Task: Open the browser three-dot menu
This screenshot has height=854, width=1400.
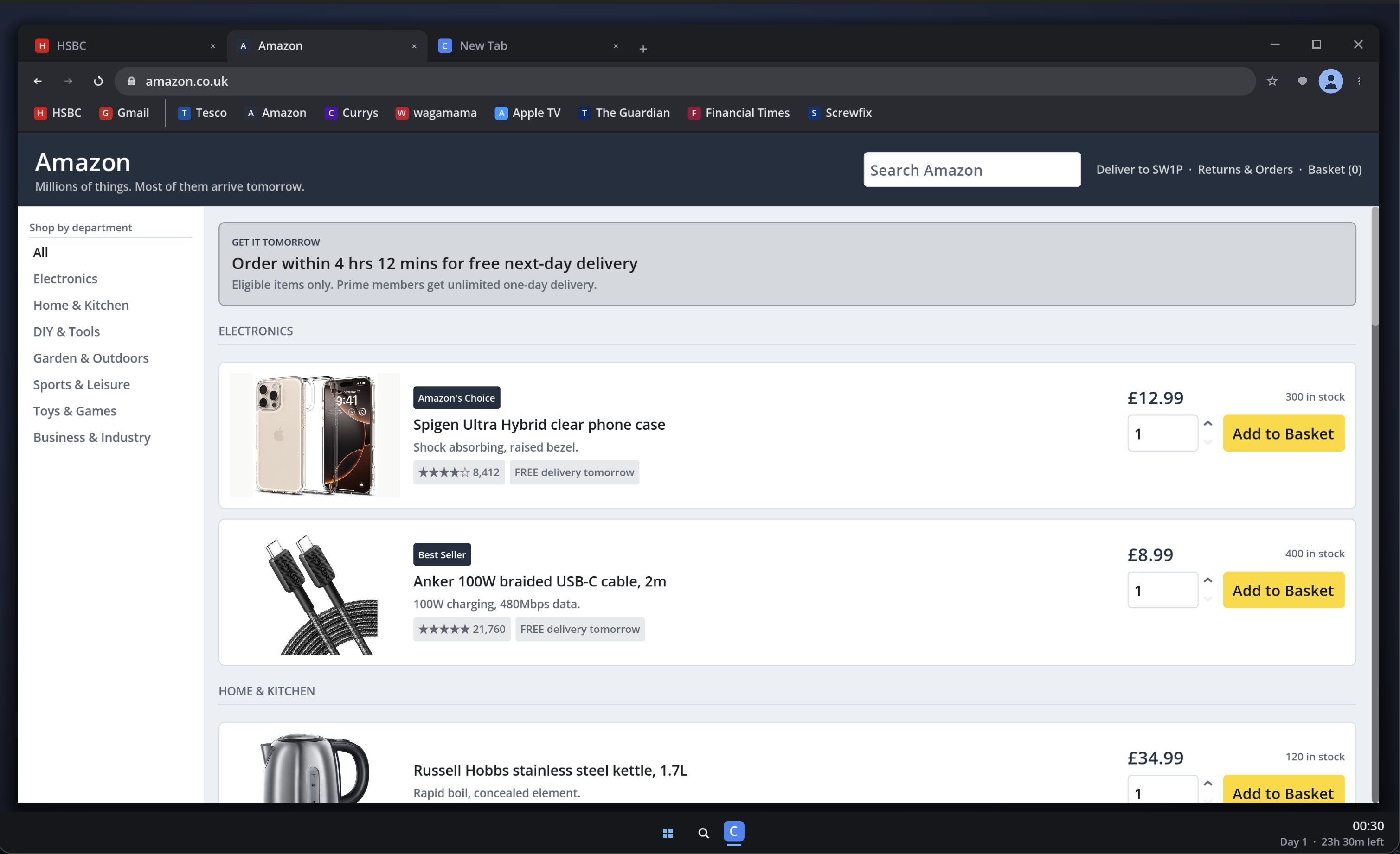Action: click(1359, 81)
